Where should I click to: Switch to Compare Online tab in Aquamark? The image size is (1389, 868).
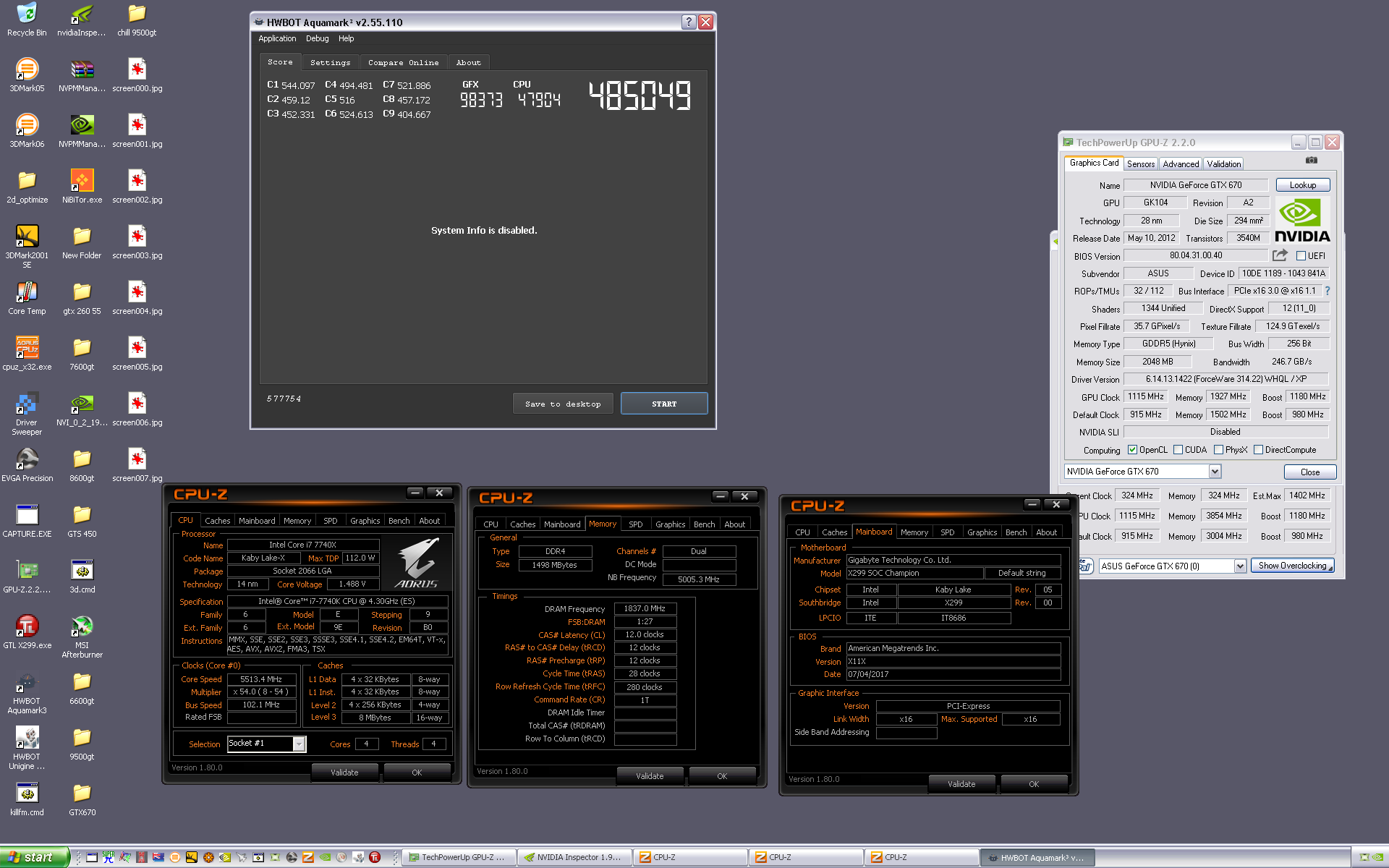click(x=403, y=62)
